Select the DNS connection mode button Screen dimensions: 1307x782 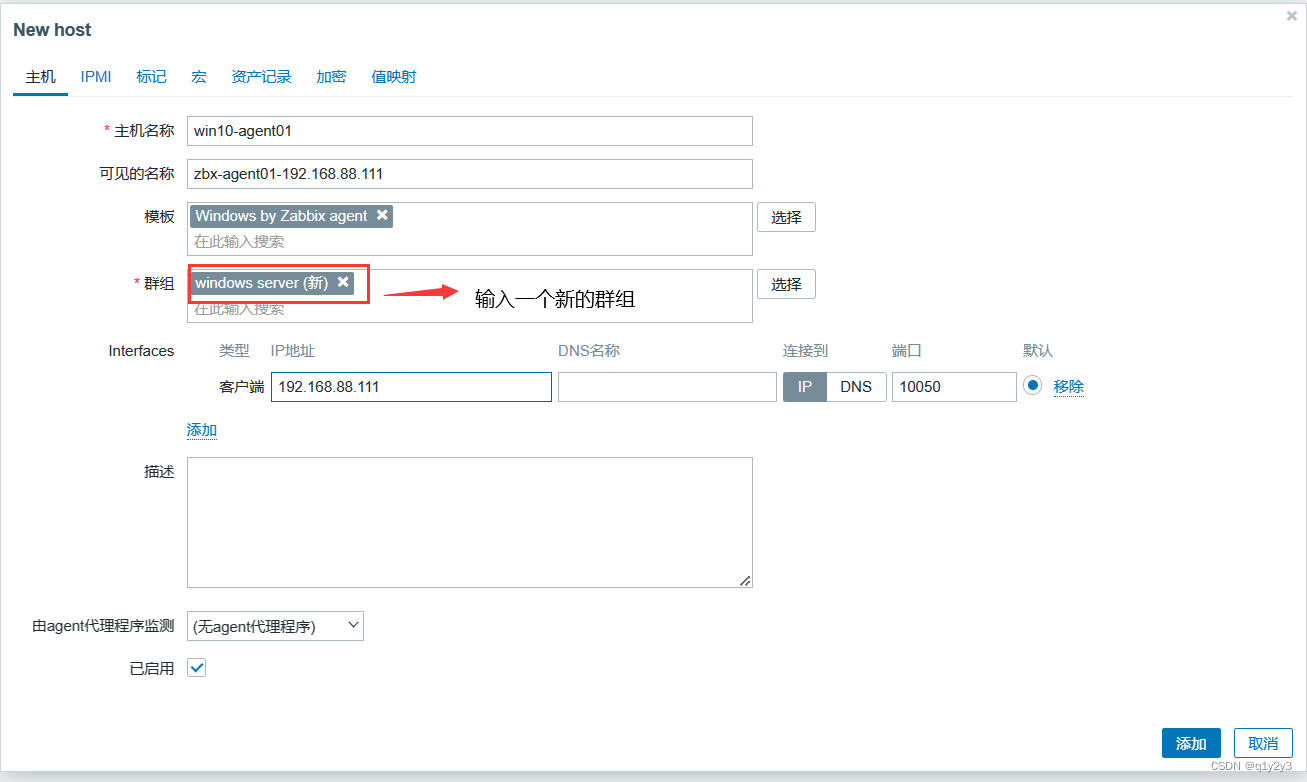[856, 387]
